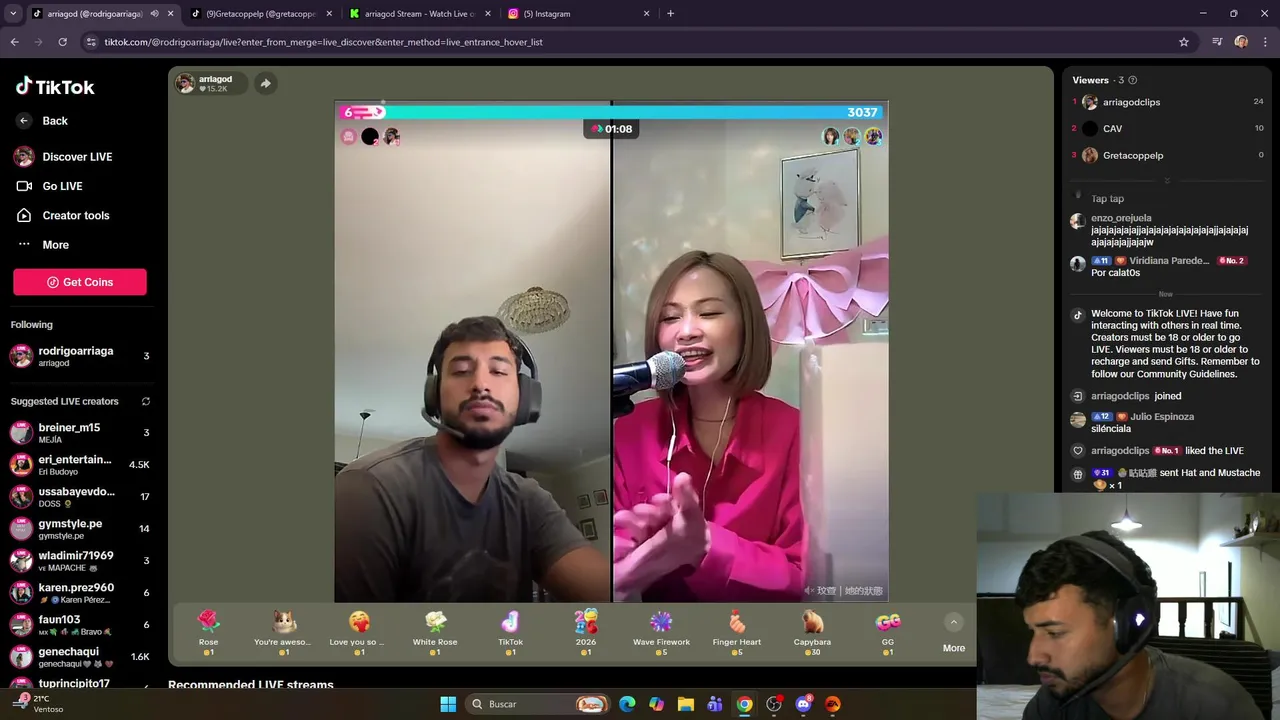This screenshot has height=720, width=1280.
Task: Open karen.prez960 suggested live
Action: tap(80, 592)
